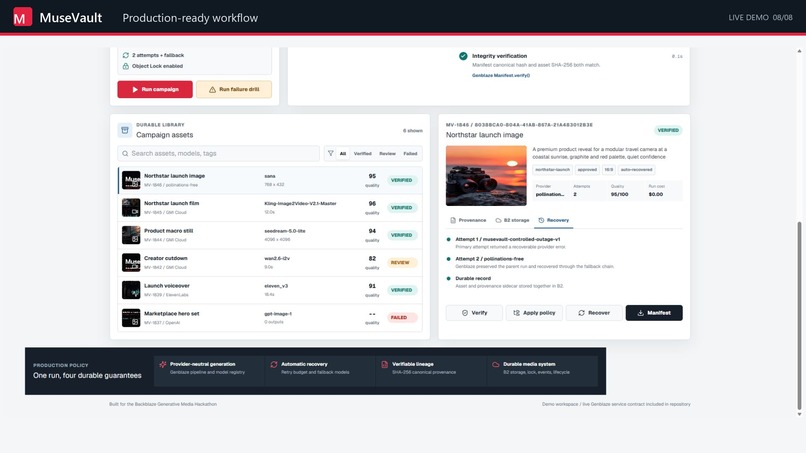Select the Failed filter
The width and height of the screenshot is (806, 453).
click(x=410, y=154)
